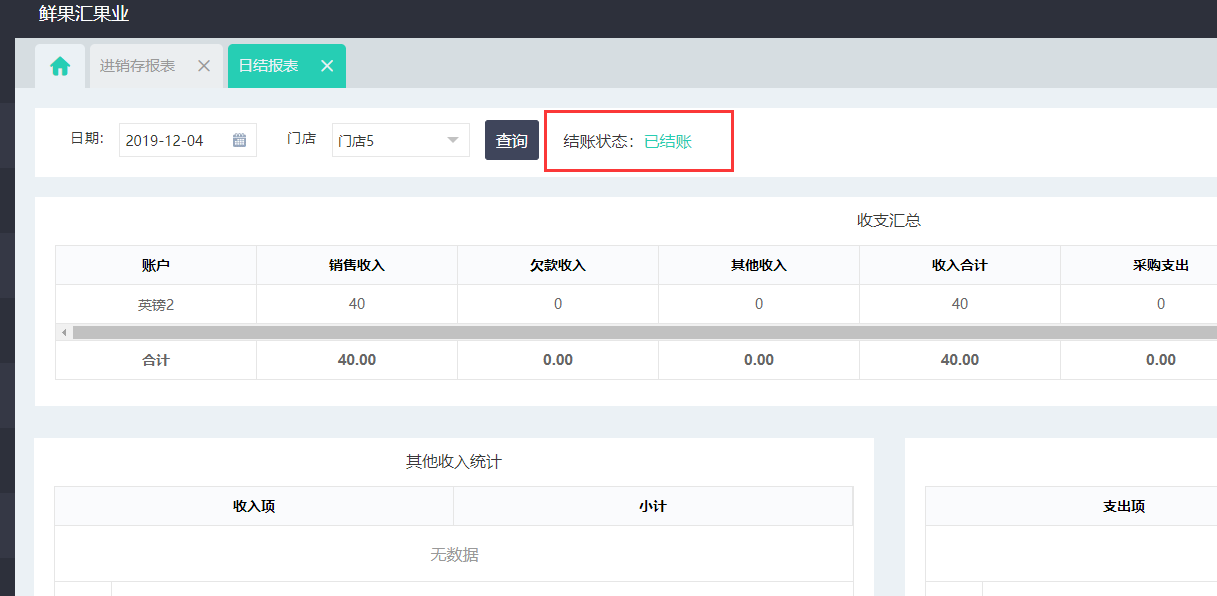The width and height of the screenshot is (1217, 596).
Task: Click the 鲜果汇果业 app title
Action: click(x=84, y=14)
